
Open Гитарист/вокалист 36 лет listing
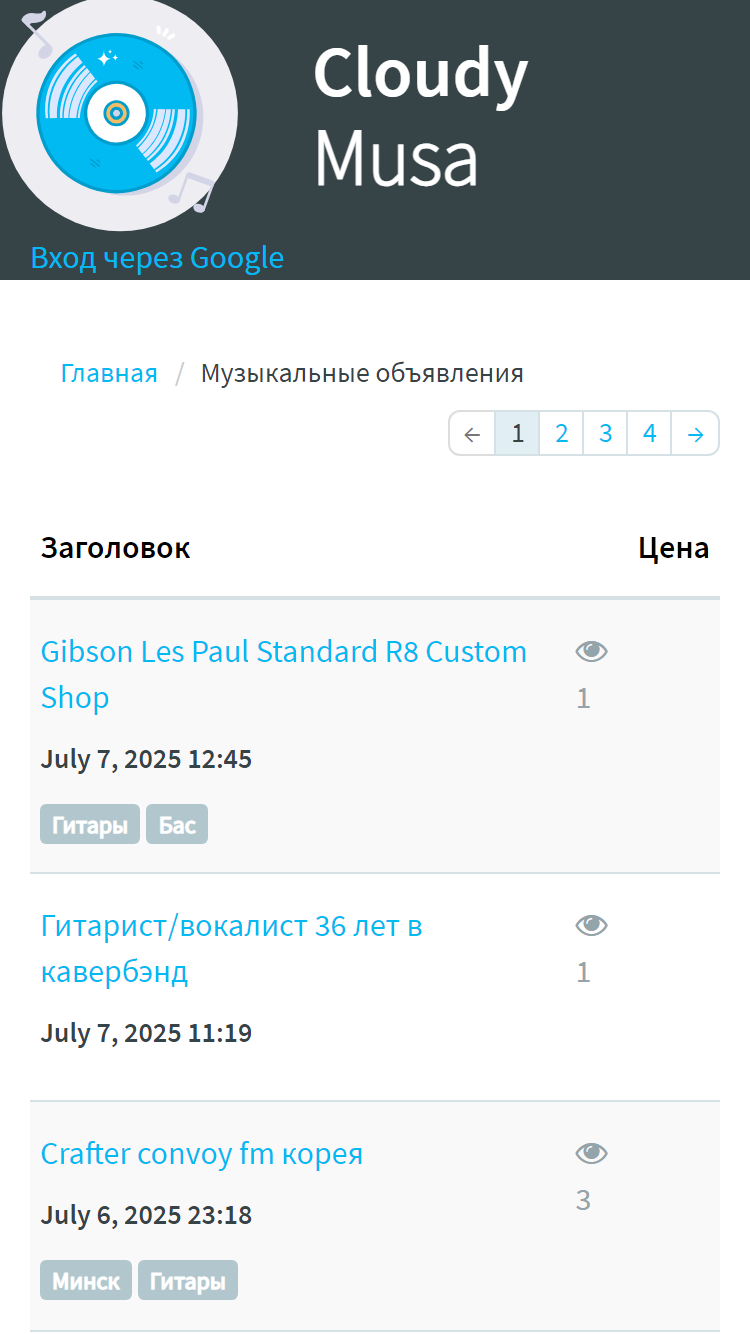(232, 949)
